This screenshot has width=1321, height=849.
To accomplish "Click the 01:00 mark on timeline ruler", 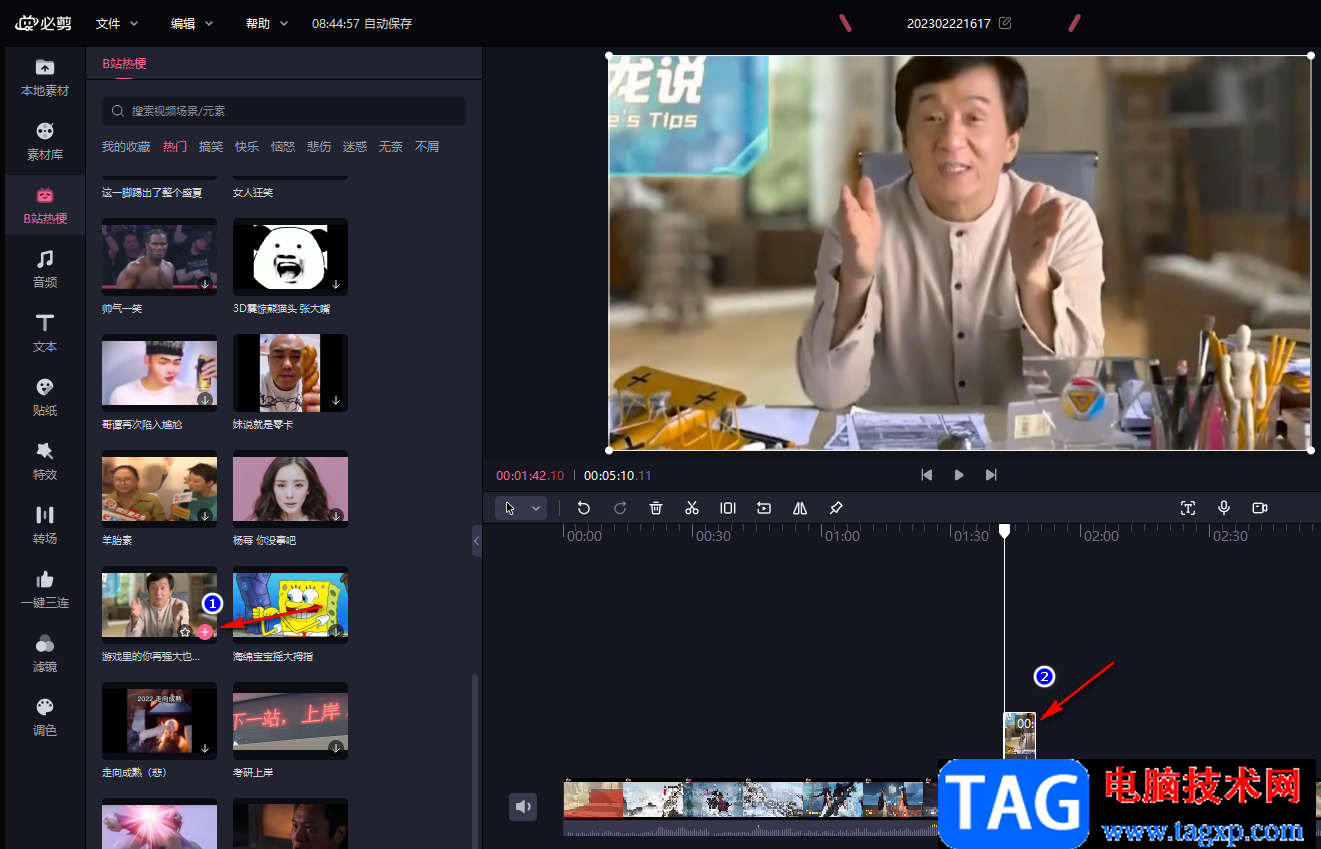I will (842, 536).
